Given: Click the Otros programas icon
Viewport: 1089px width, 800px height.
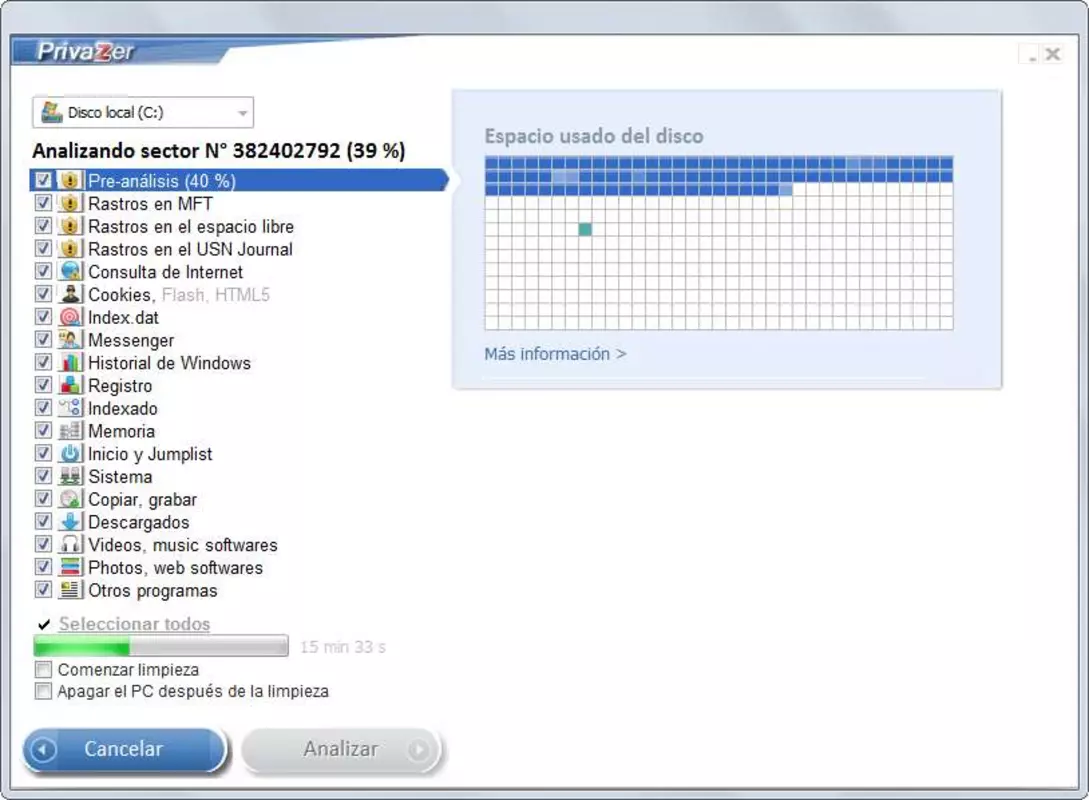Looking at the screenshot, I should click(70, 590).
